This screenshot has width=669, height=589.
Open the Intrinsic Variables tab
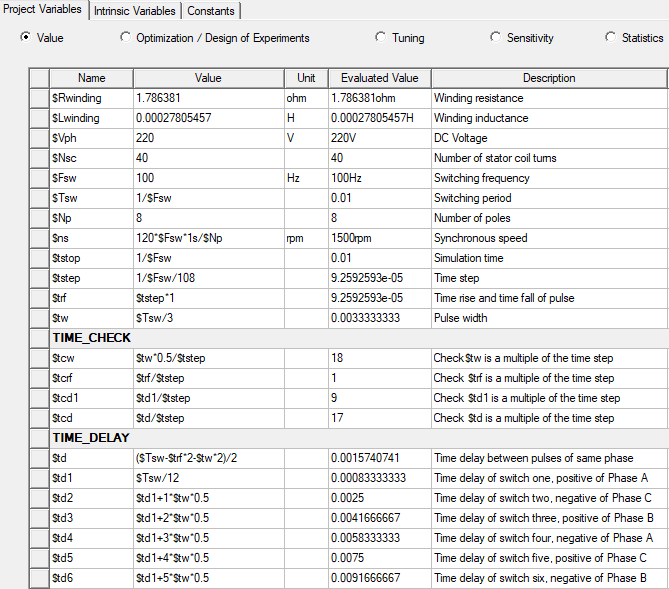point(136,11)
